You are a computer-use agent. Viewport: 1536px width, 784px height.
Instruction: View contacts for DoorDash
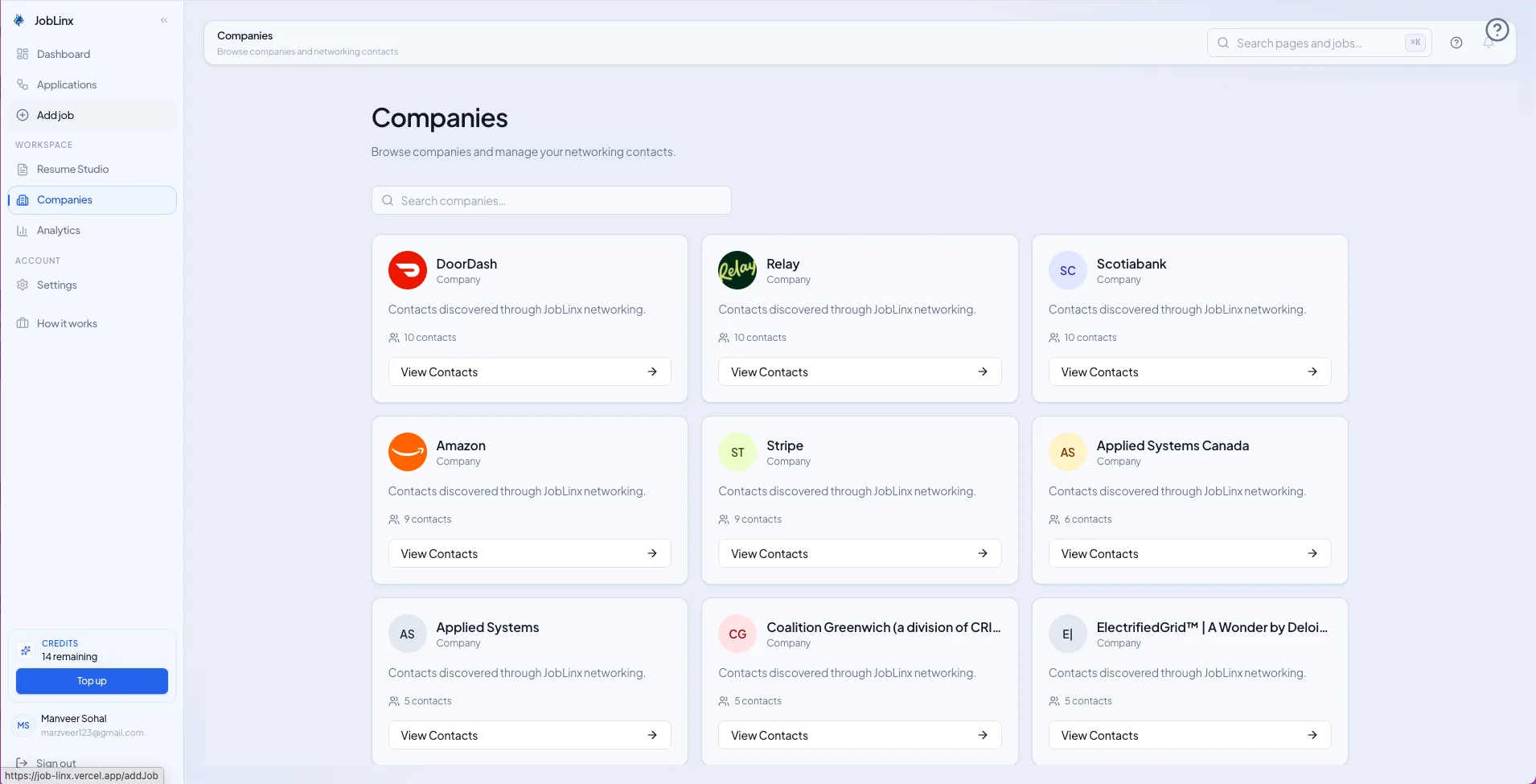[529, 371]
